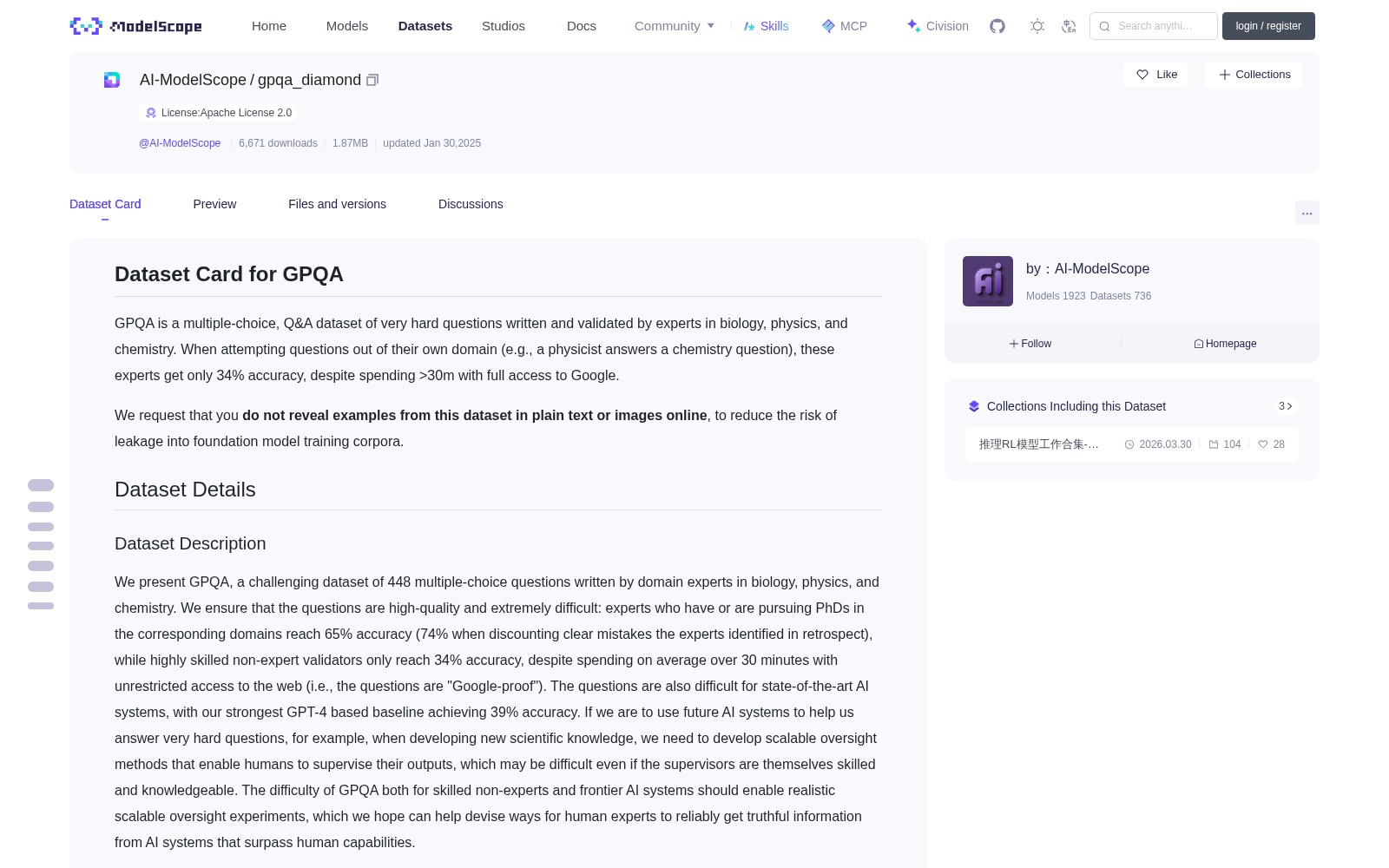Image resolution: width=1389 pixels, height=868 pixels.
Task: Click the Dataset Card for GPQA heading
Action: coord(229,274)
